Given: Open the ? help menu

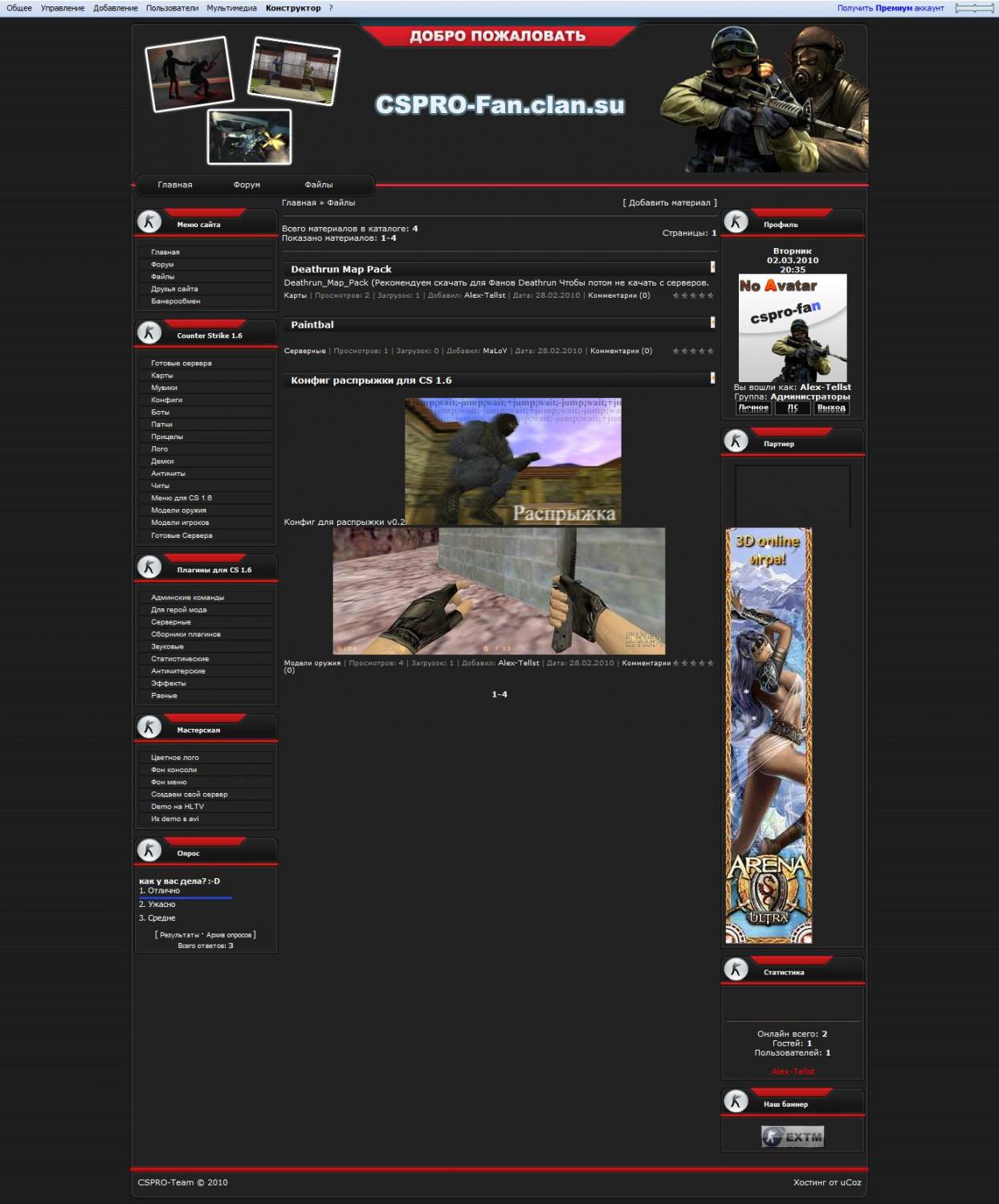Looking at the screenshot, I should tap(331, 8).
